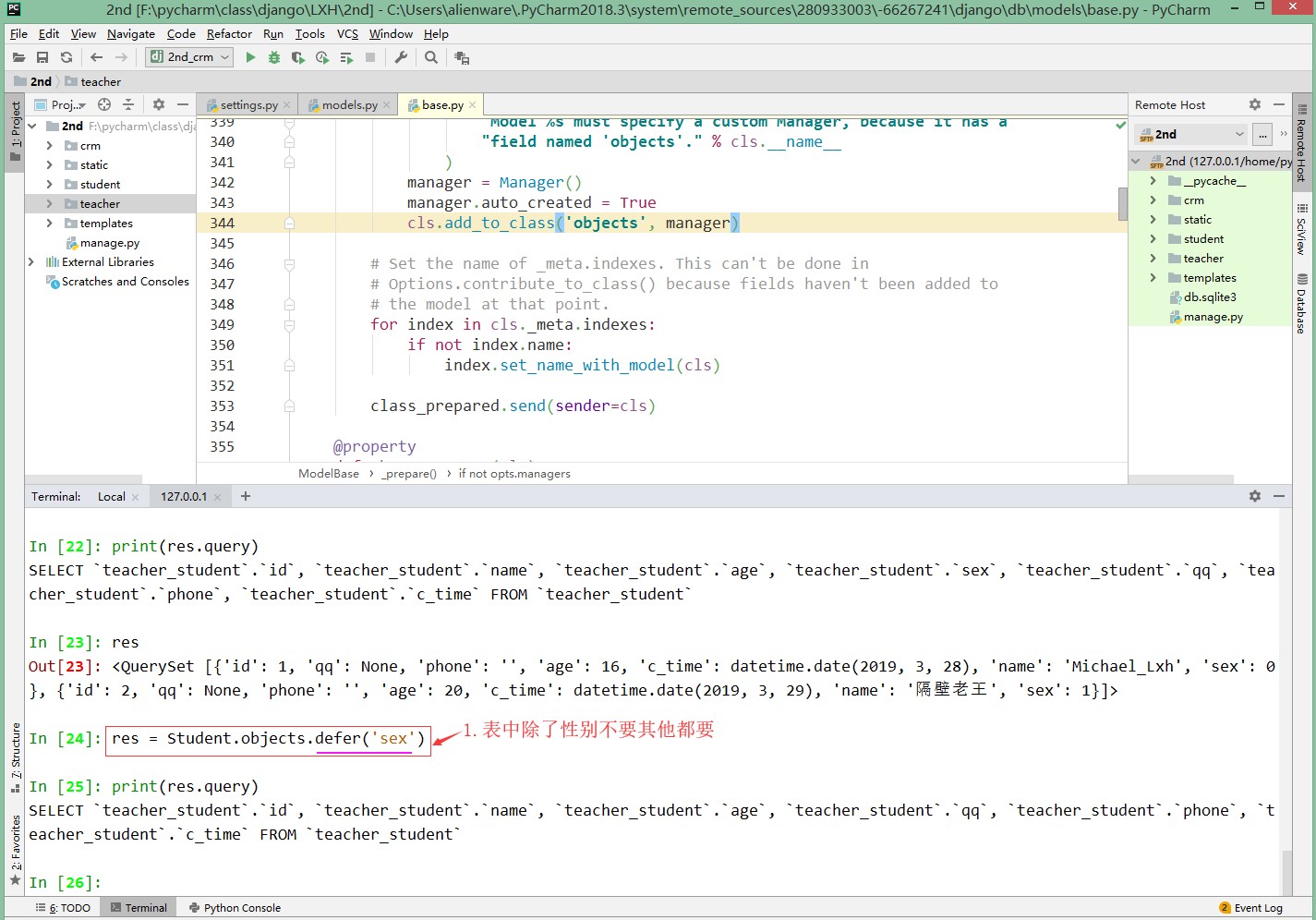Click the remote deployment icon in toolbar

(x=462, y=57)
